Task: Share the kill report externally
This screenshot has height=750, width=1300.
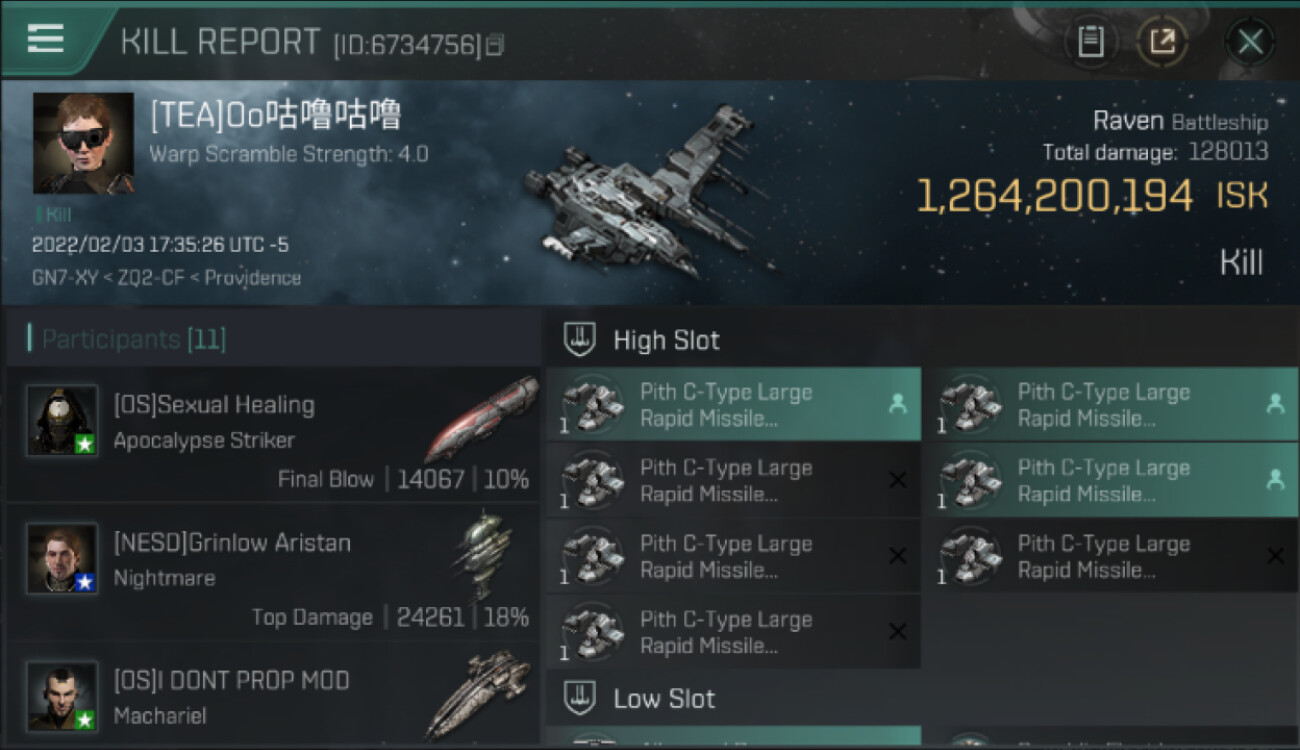Action: (1162, 42)
